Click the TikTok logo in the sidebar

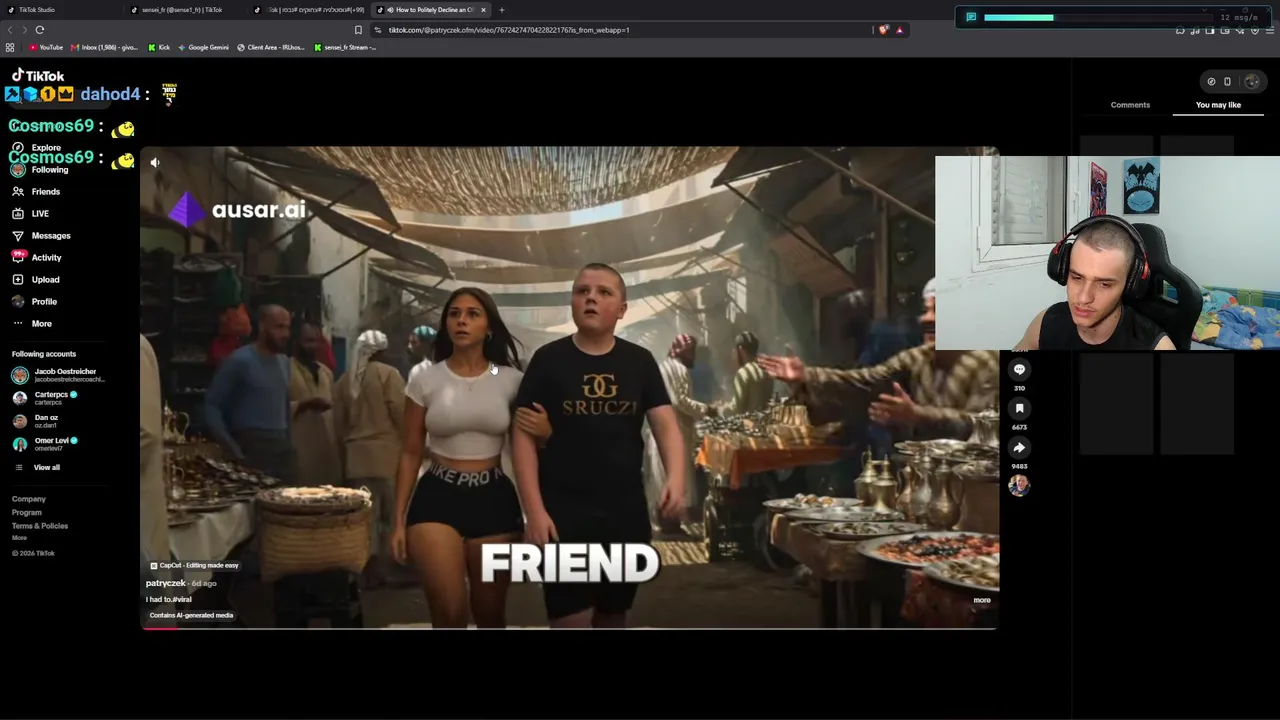click(38, 76)
